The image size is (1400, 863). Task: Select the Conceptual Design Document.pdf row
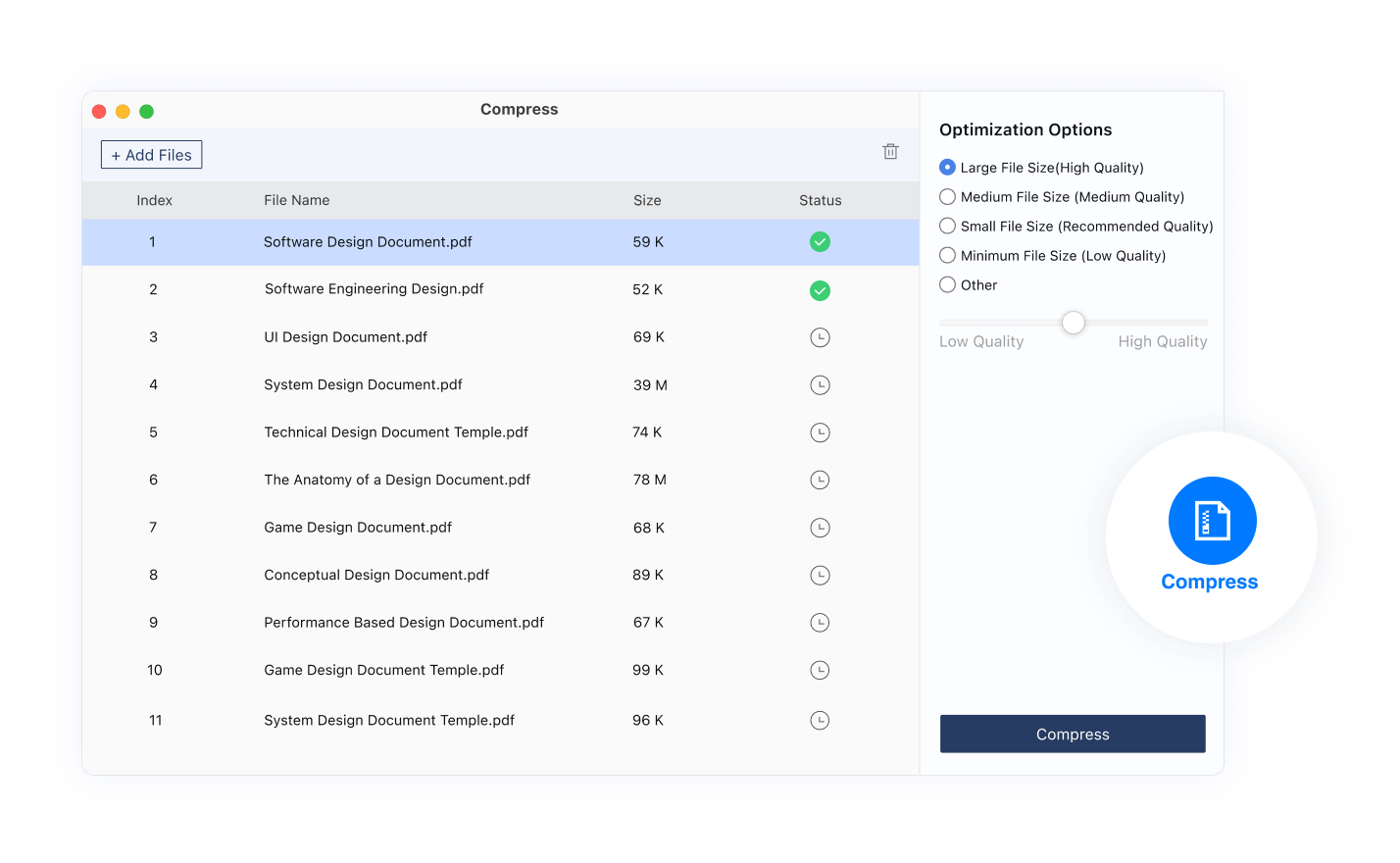tap(376, 576)
